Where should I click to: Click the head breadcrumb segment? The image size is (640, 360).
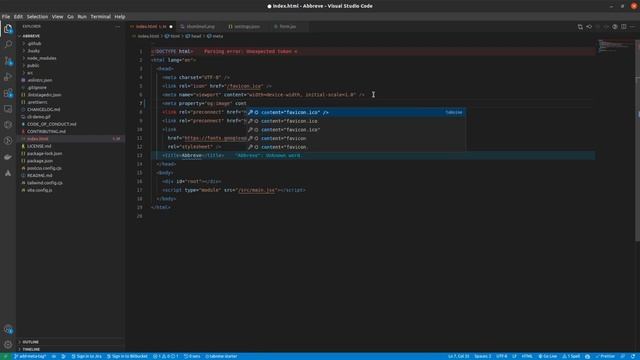[193, 36]
